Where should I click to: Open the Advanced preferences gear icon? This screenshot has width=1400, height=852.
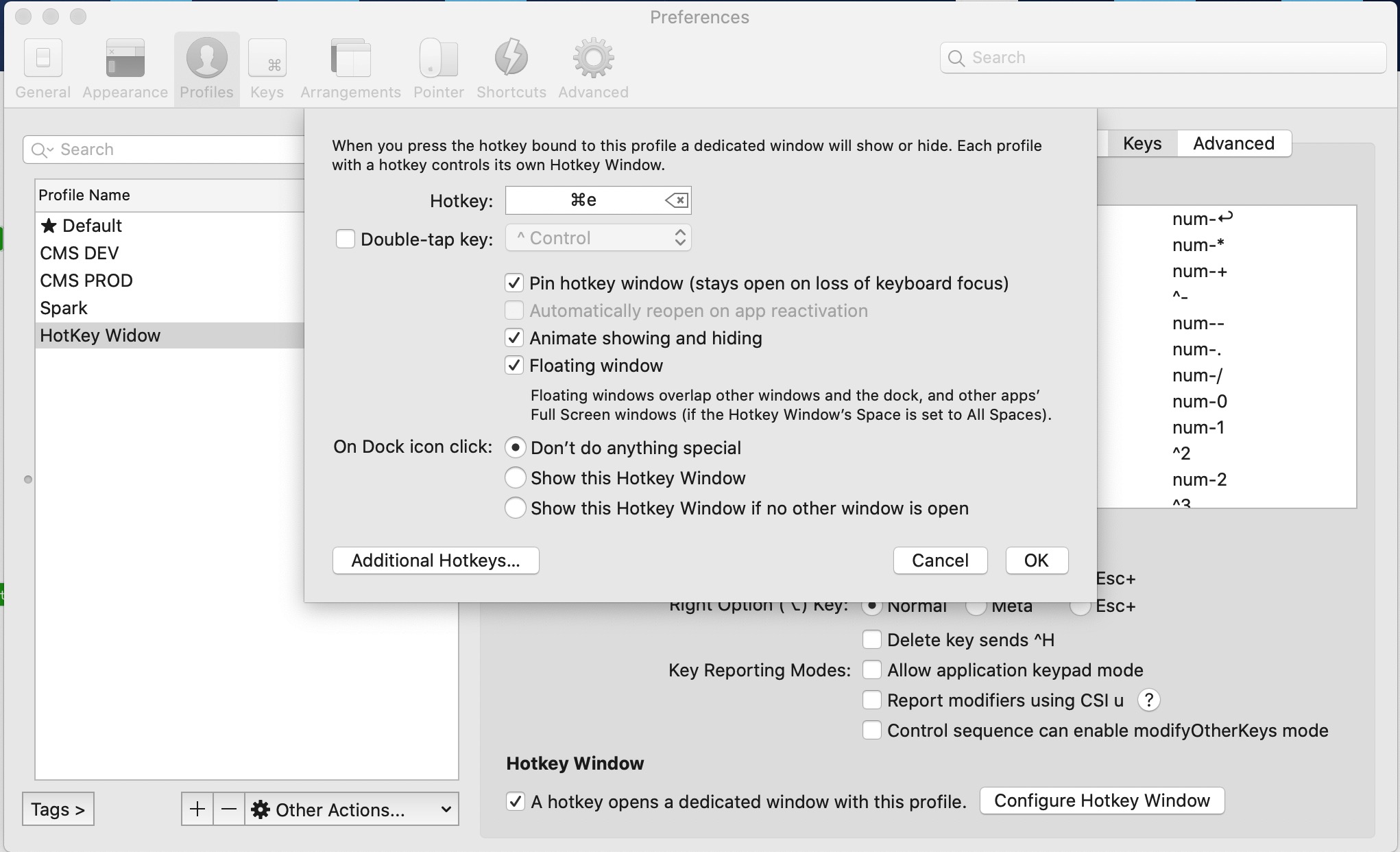pyautogui.click(x=593, y=59)
